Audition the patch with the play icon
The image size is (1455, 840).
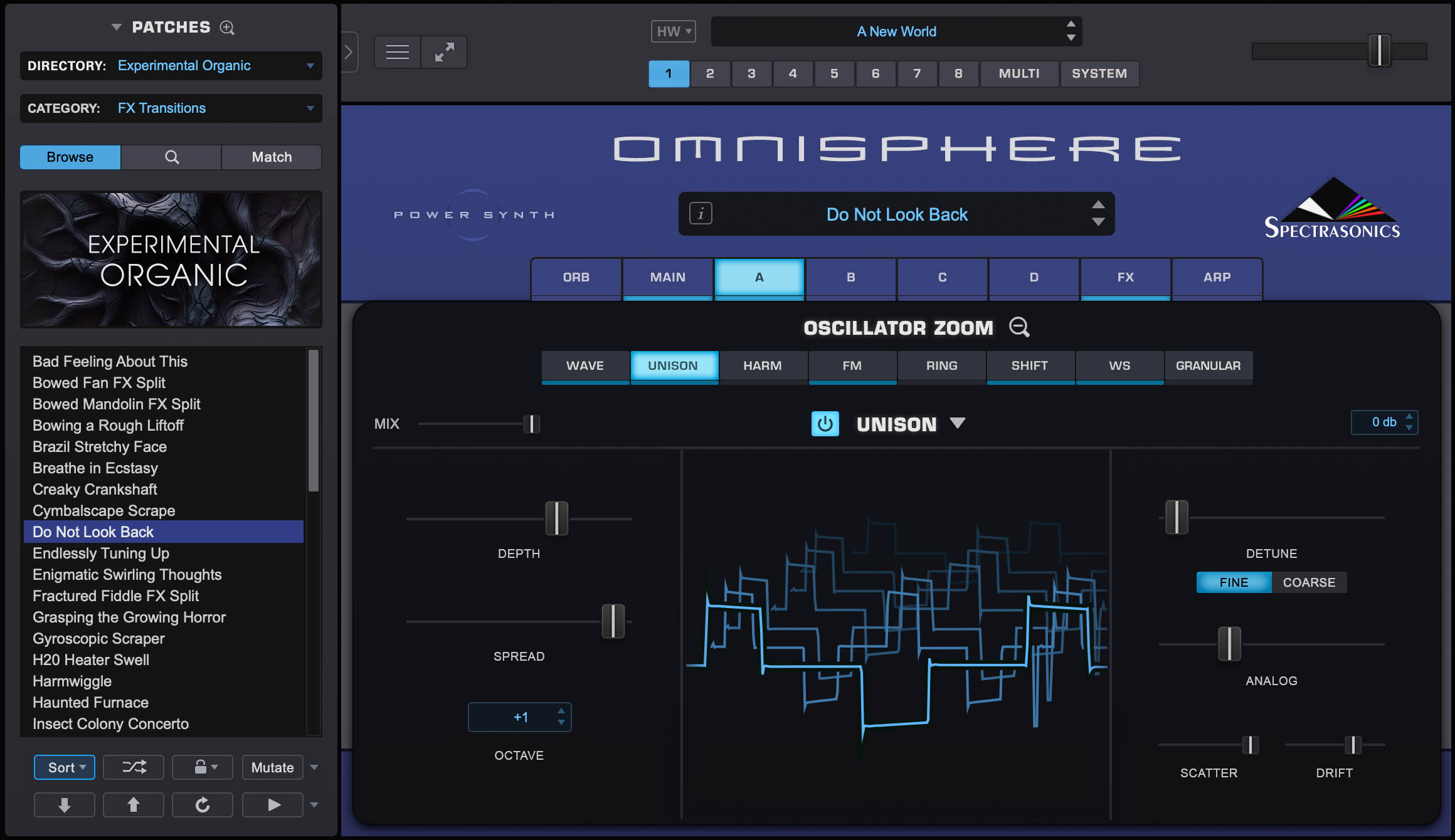click(x=272, y=804)
